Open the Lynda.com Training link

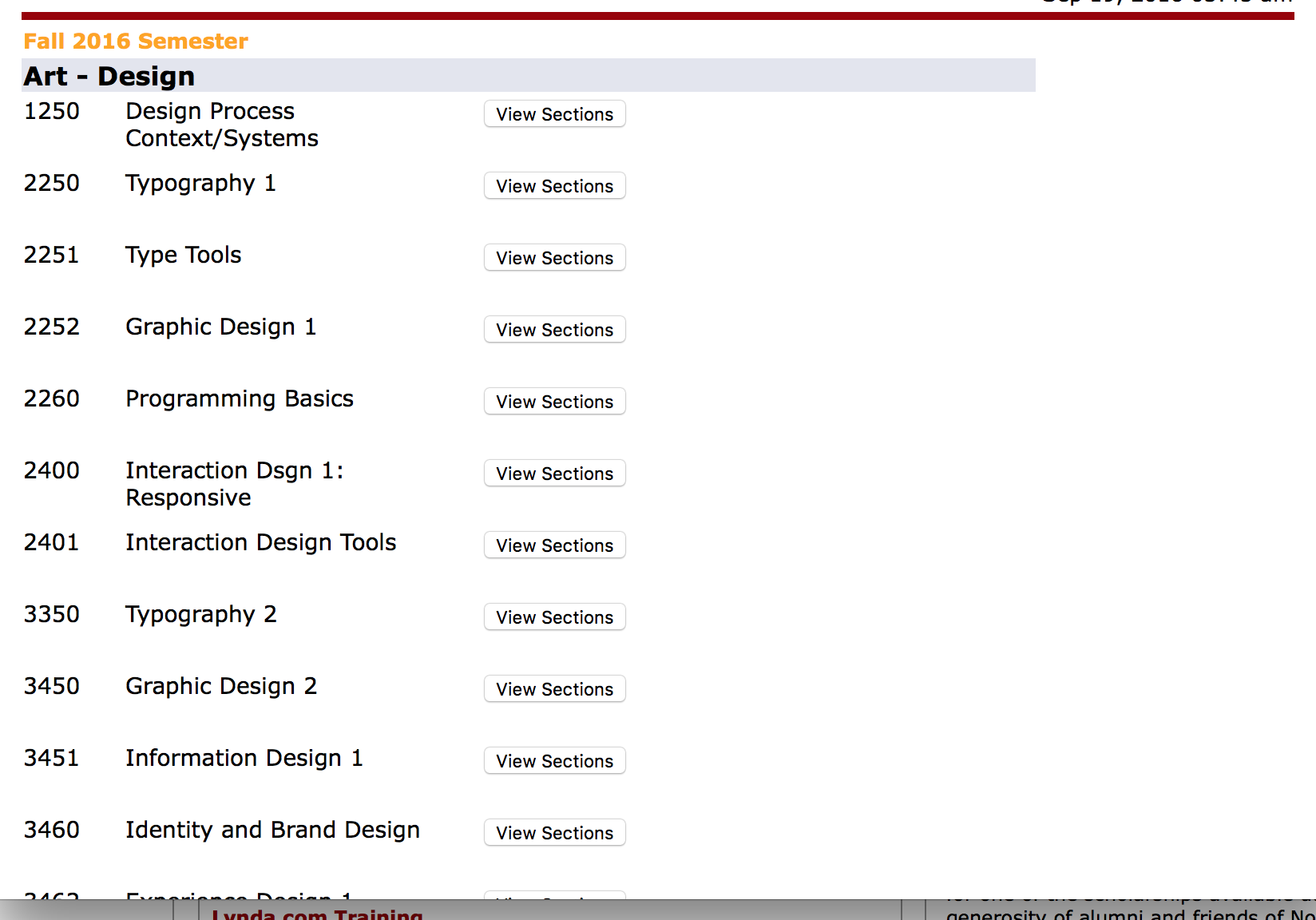[x=317, y=914]
